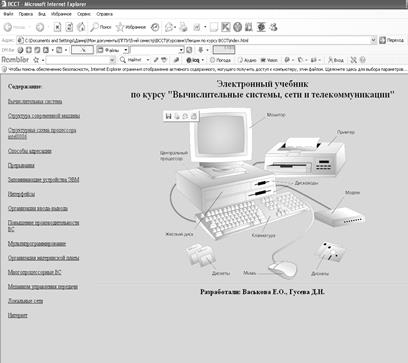The width and height of the screenshot is (408, 363).
Task: Expand the Rambler search field dropdown
Action: point(112,60)
